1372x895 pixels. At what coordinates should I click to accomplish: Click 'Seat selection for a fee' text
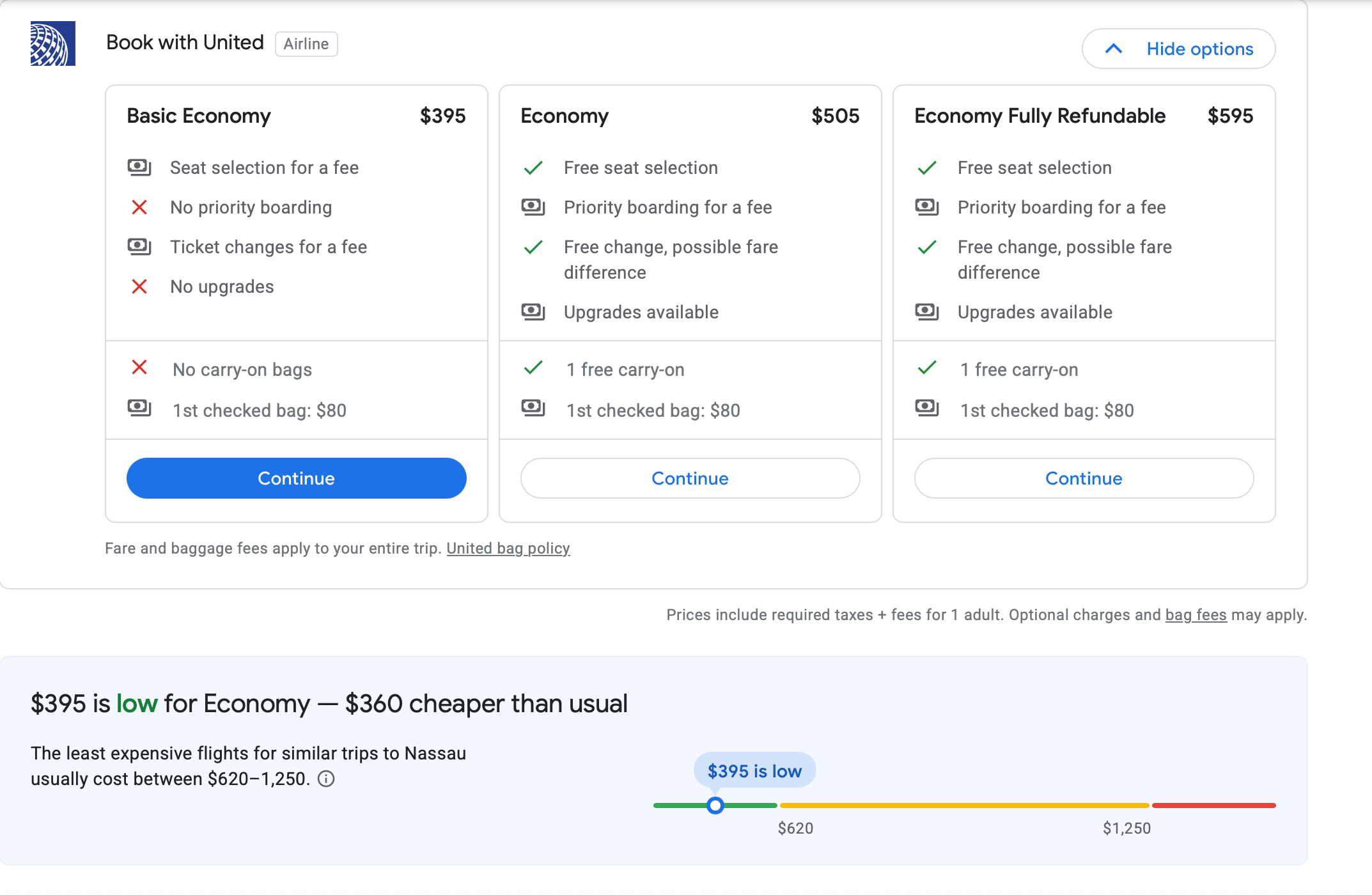click(x=265, y=167)
